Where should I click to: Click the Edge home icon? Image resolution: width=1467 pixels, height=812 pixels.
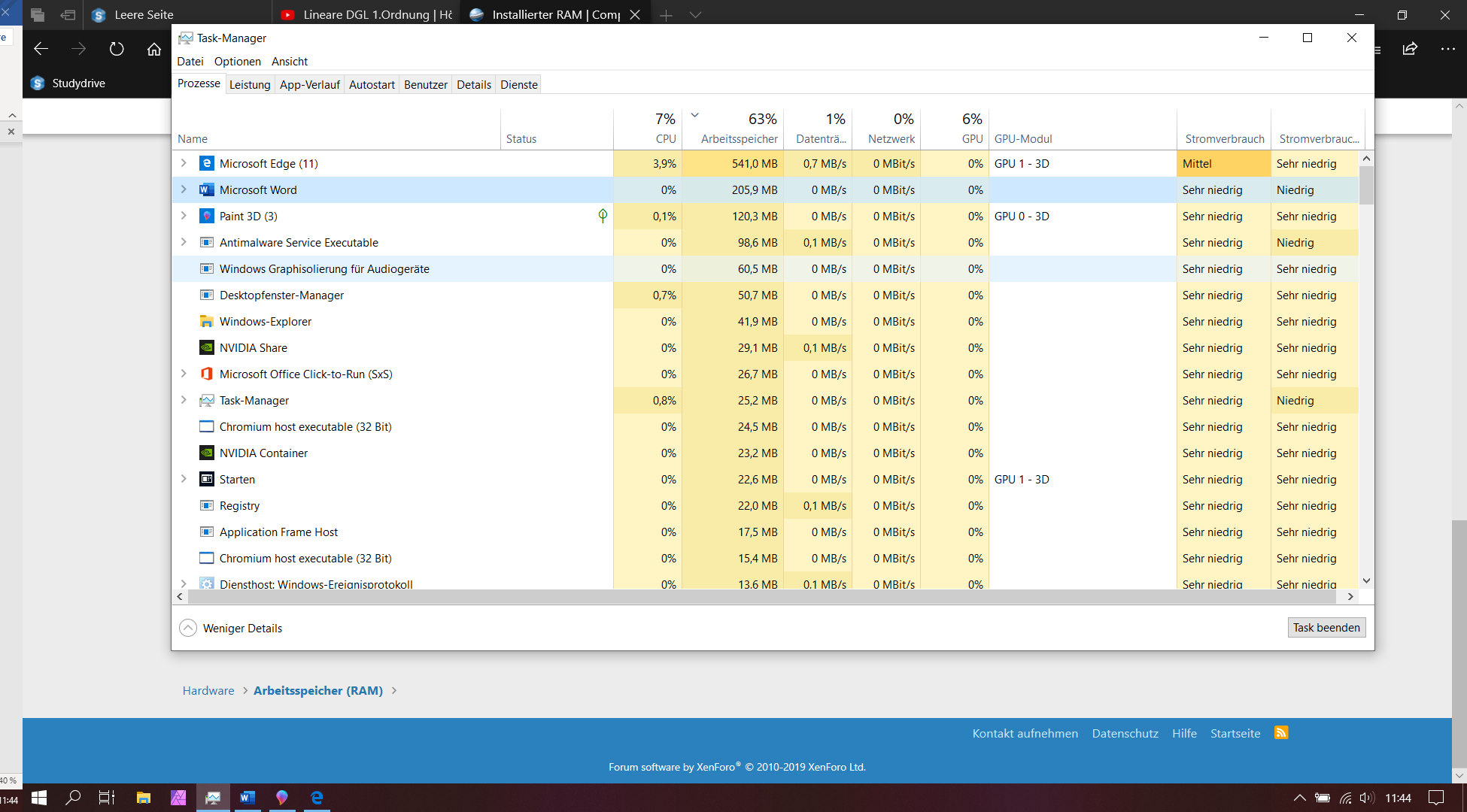pos(154,49)
